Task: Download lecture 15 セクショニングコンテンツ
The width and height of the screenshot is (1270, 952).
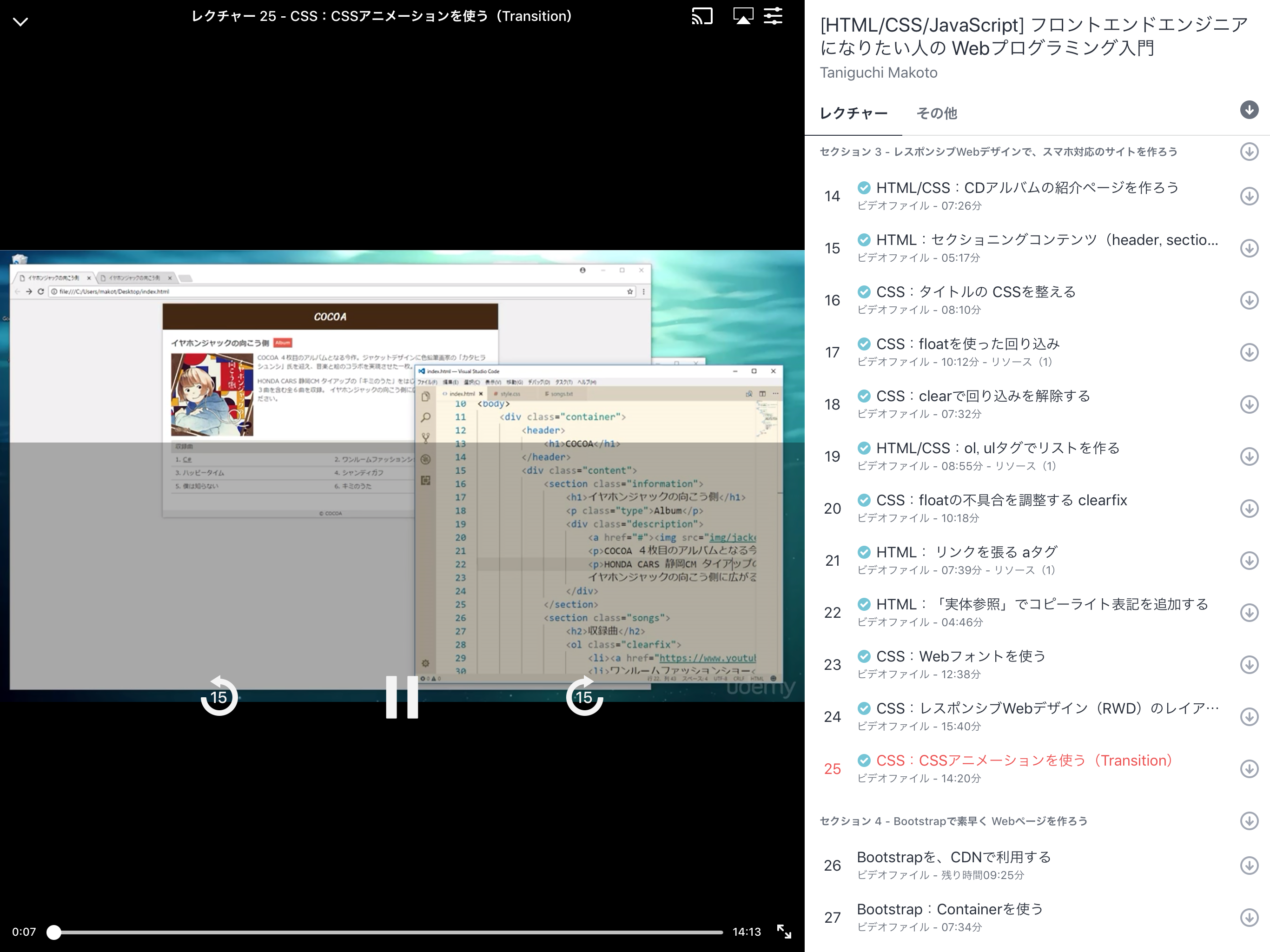Action: [x=1249, y=248]
